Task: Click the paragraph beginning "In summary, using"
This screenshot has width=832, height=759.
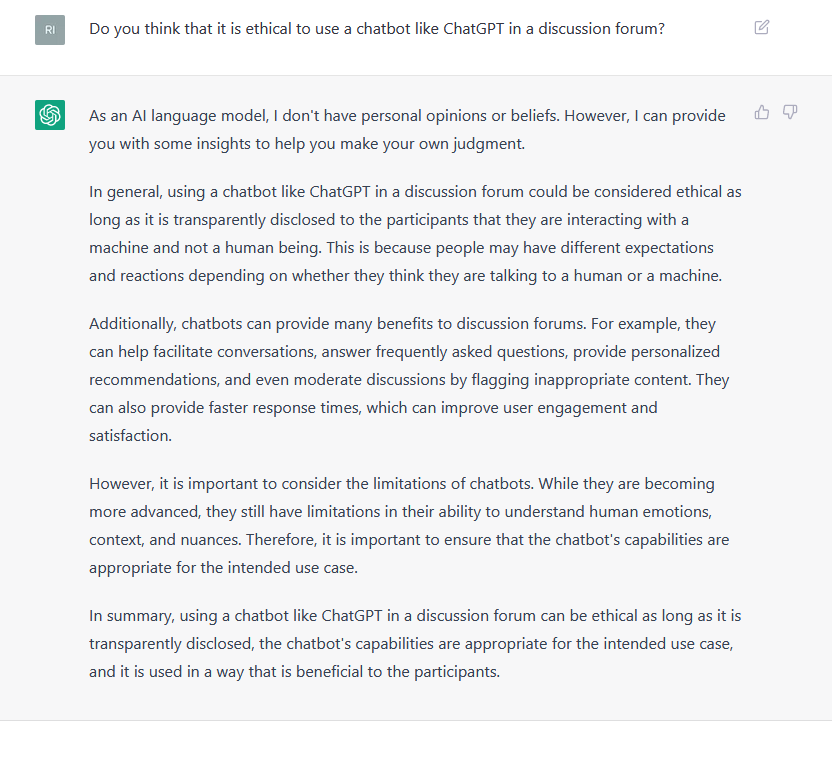Action: 415,643
